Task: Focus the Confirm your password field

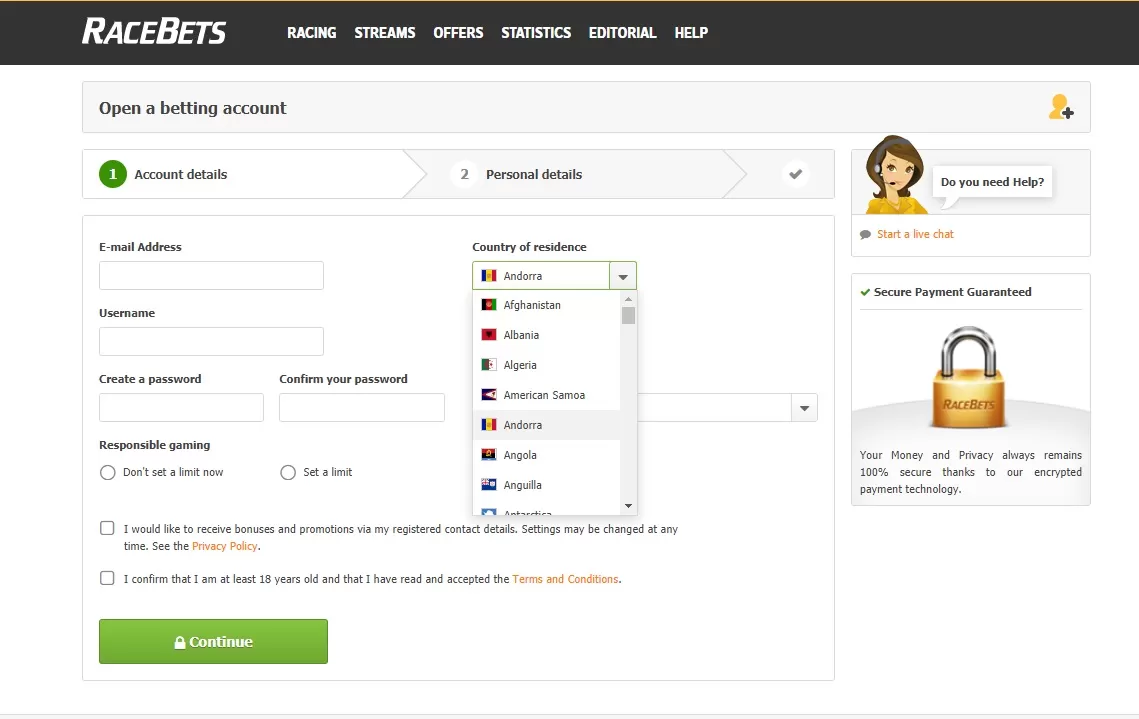Action: pyautogui.click(x=362, y=407)
